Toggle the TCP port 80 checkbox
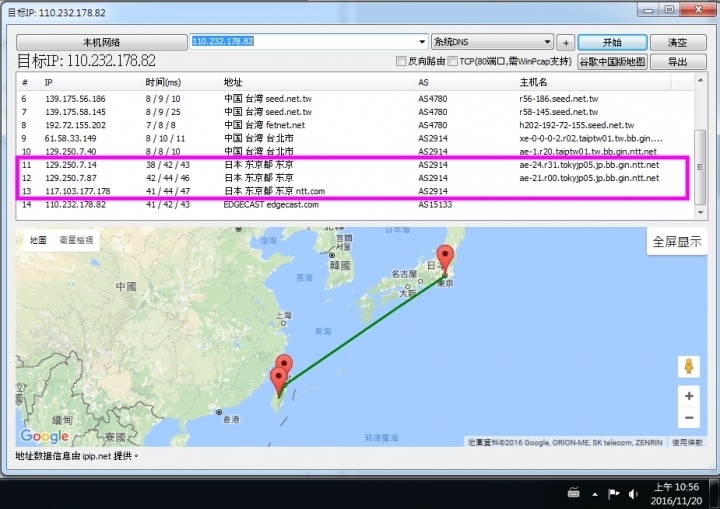This screenshot has height=509, width=720. click(453, 62)
